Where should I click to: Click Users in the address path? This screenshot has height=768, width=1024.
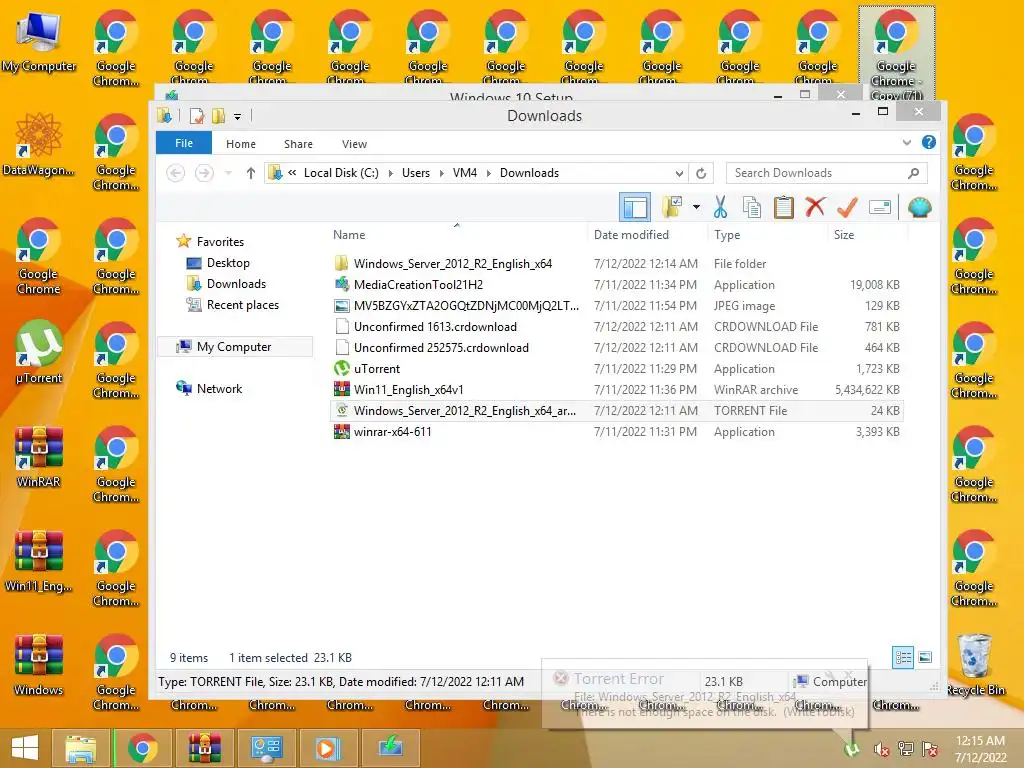pyautogui.click(x=416, y=173)
